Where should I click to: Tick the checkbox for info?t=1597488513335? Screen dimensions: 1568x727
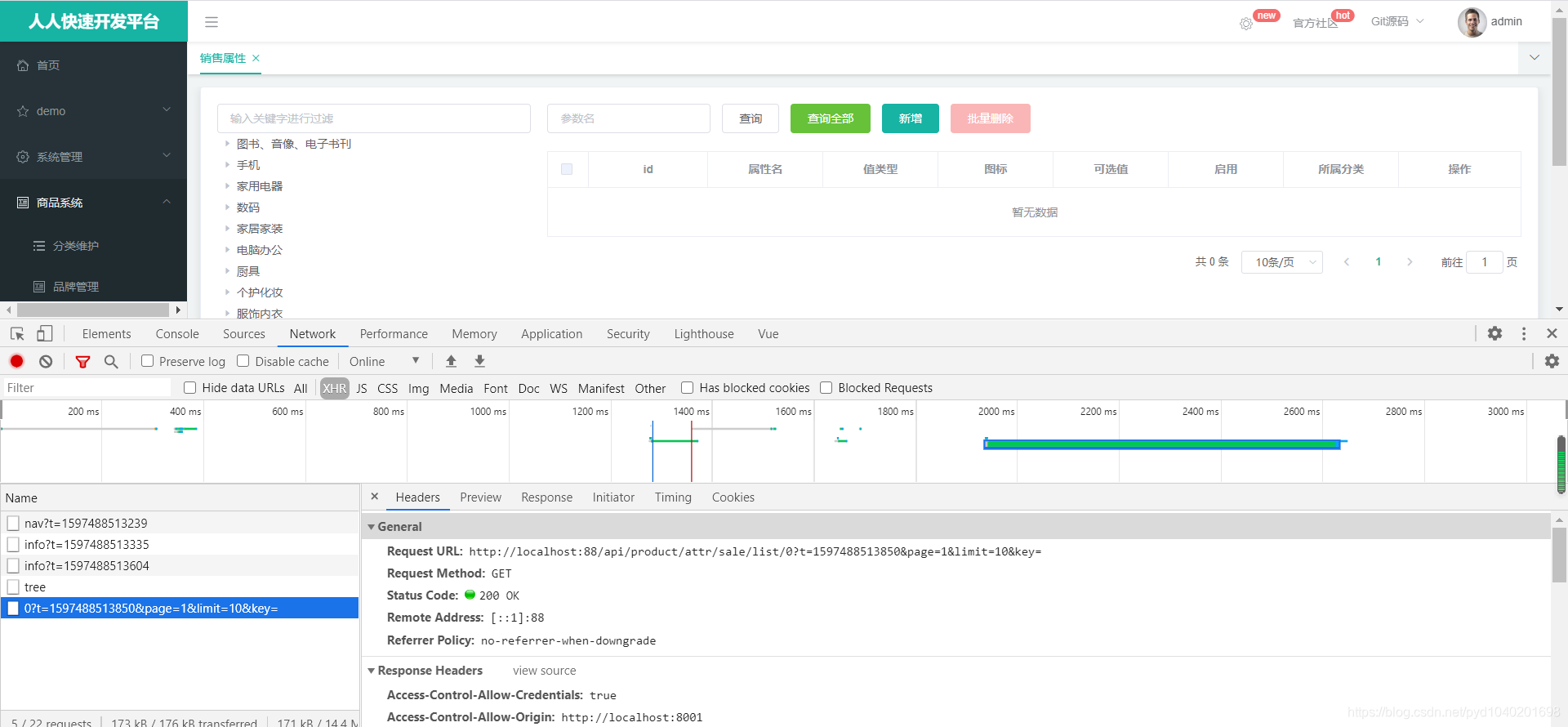[x=13, y=544]
